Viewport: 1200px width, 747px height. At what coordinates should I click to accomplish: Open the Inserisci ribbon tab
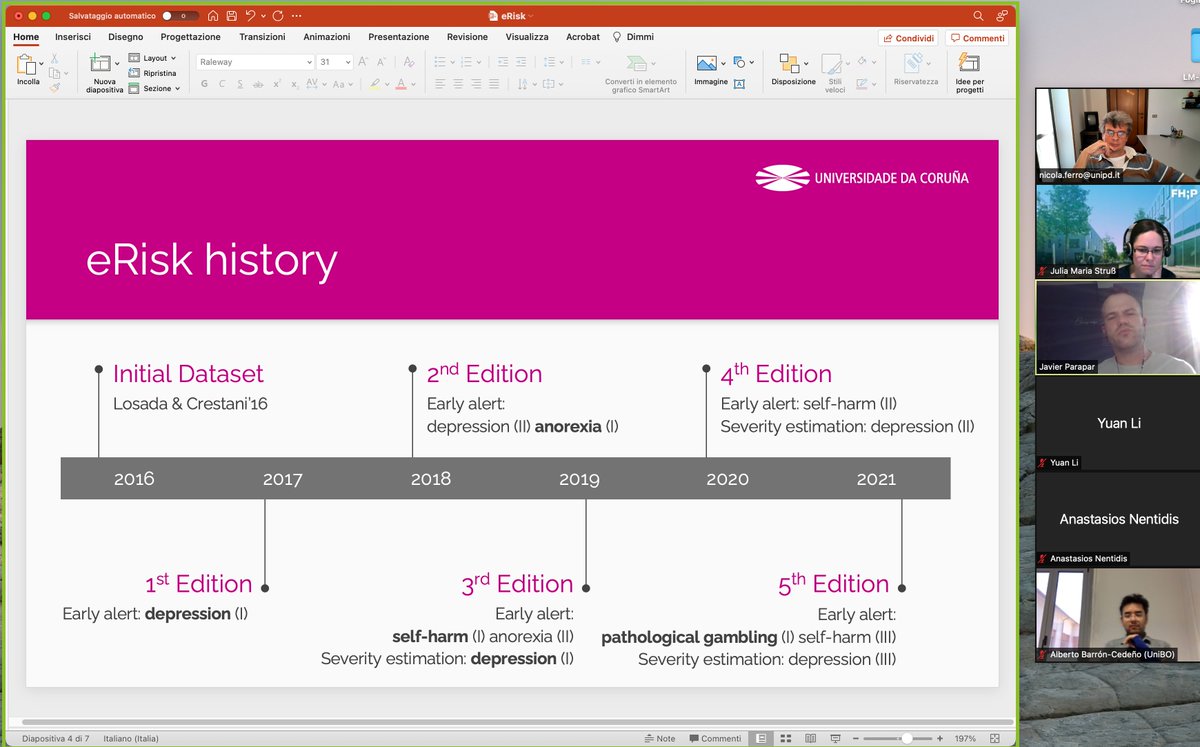[73, 37]
